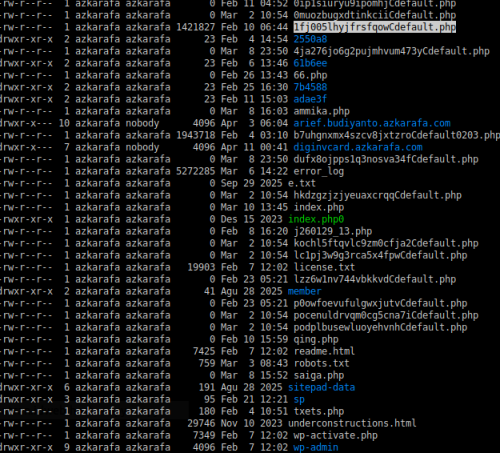This screenshot has width=500, height=453.
Task: Click the error_log filename
Action: click(318, 171)
